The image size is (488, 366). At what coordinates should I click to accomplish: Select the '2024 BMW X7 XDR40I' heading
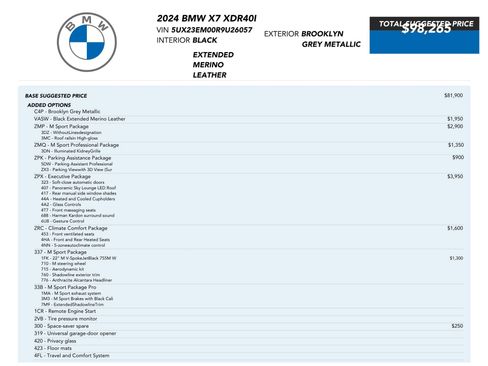click(x=207, y=18)
